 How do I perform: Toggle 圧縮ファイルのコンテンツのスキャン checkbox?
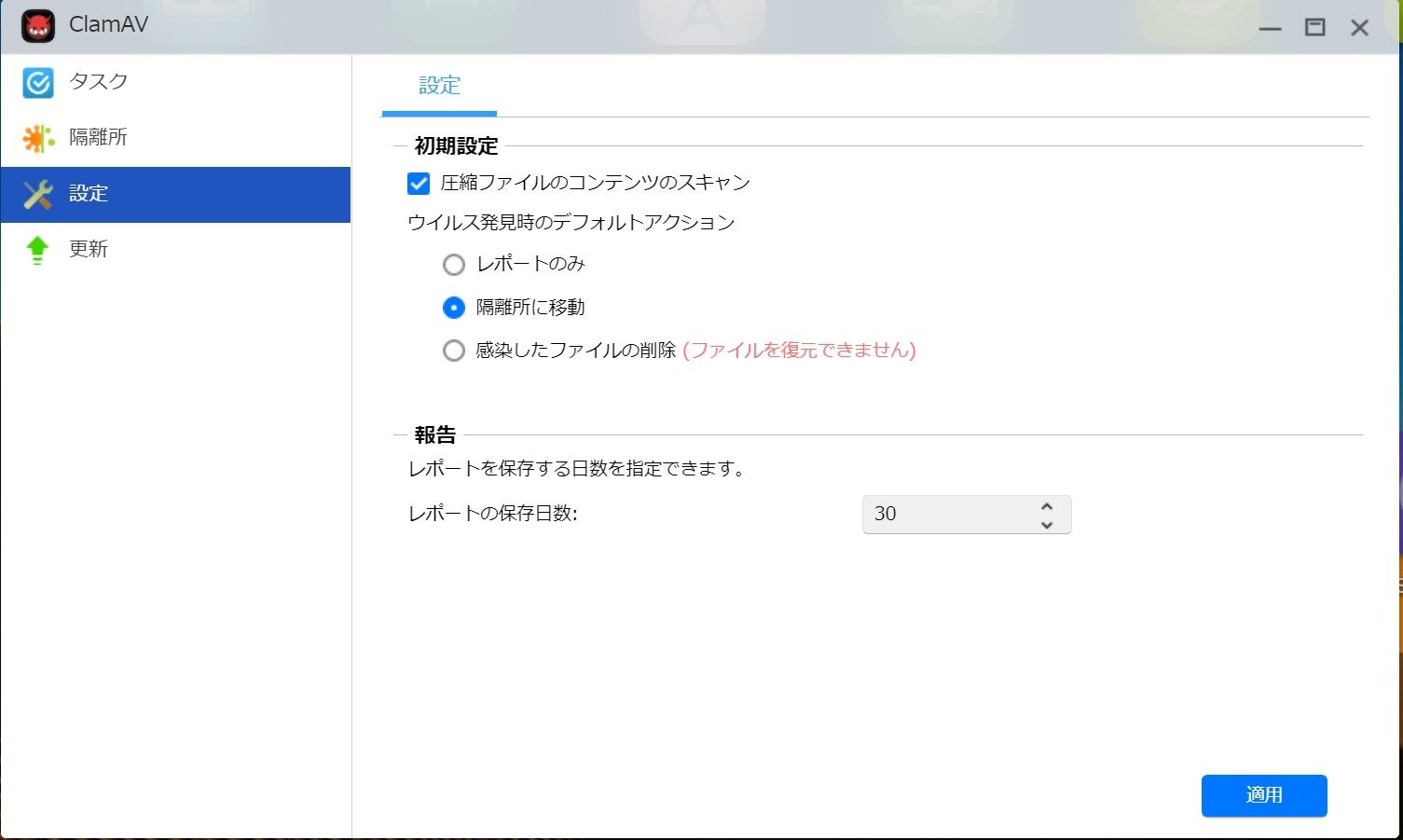[x=419, y=184]
